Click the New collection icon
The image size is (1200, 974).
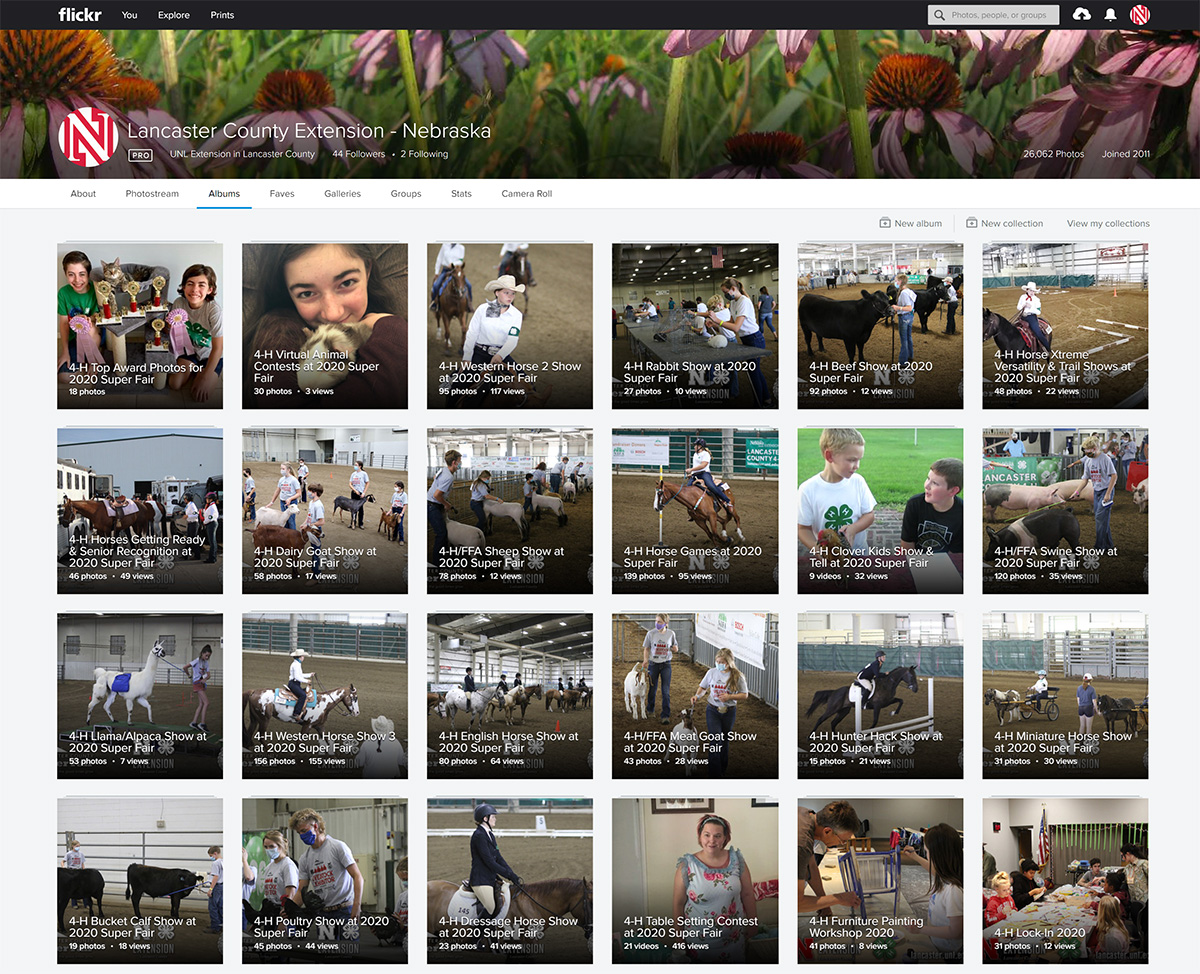[x=971, y=223]
